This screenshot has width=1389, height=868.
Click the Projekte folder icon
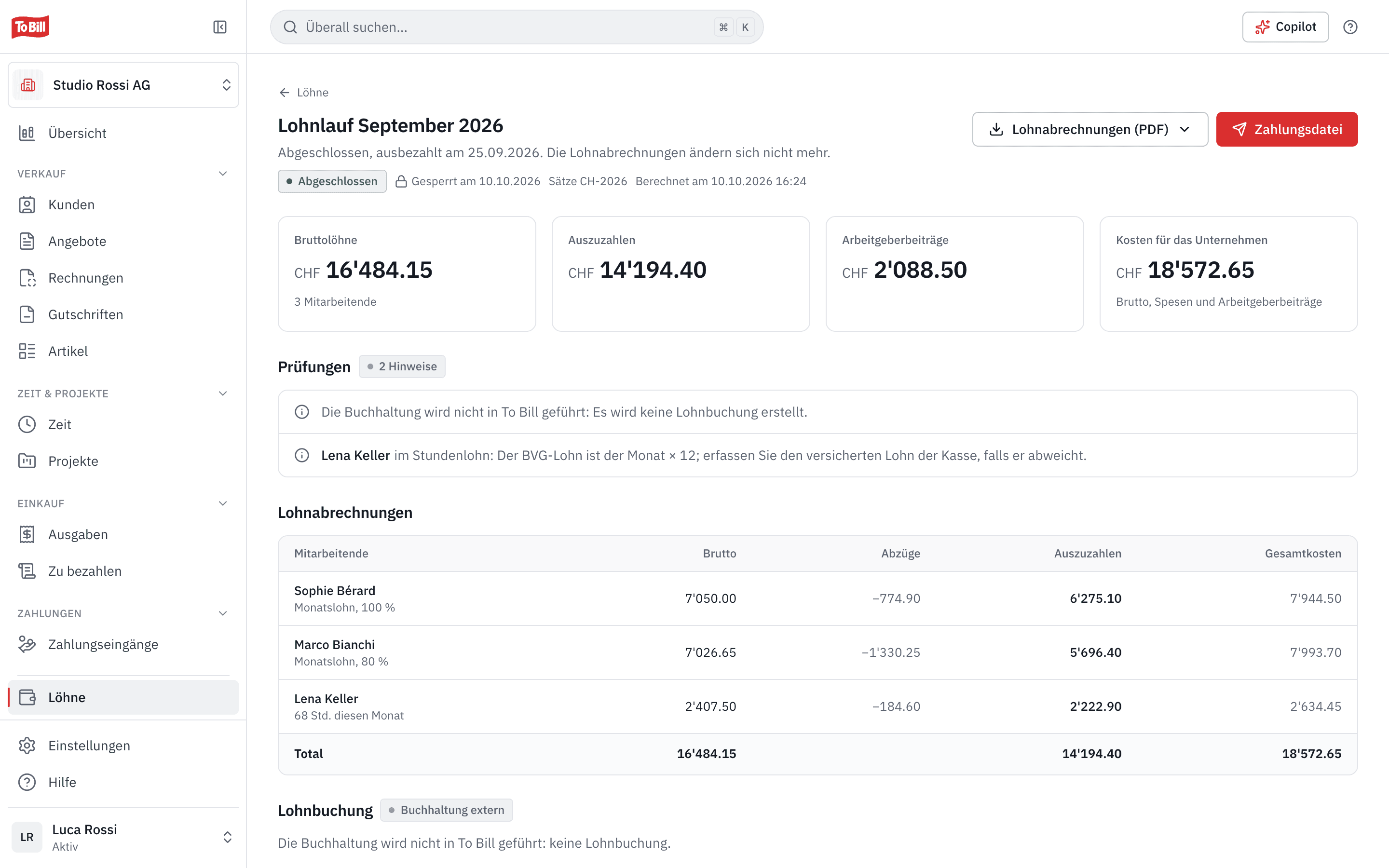pos(27,461)
